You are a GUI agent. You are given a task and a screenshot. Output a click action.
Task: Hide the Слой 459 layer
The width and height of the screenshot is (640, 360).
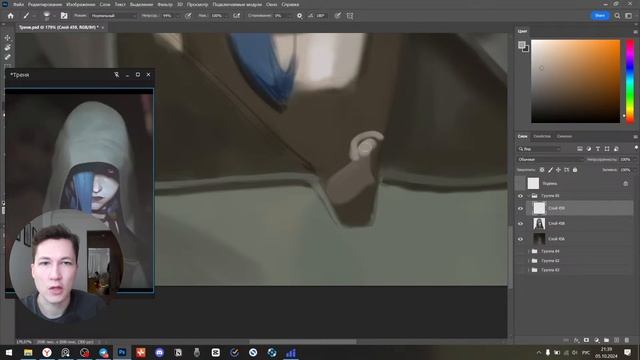pyautogui.click(x=520, y=208)
